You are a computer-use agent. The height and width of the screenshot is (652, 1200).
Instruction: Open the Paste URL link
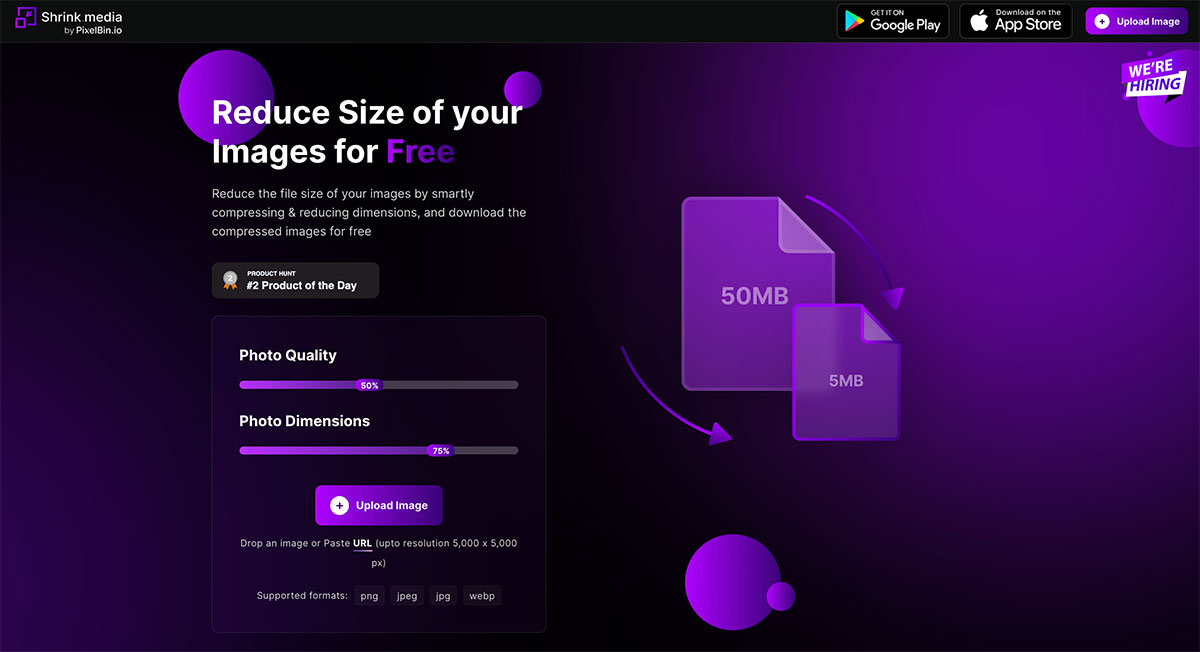tap(362, 543)
